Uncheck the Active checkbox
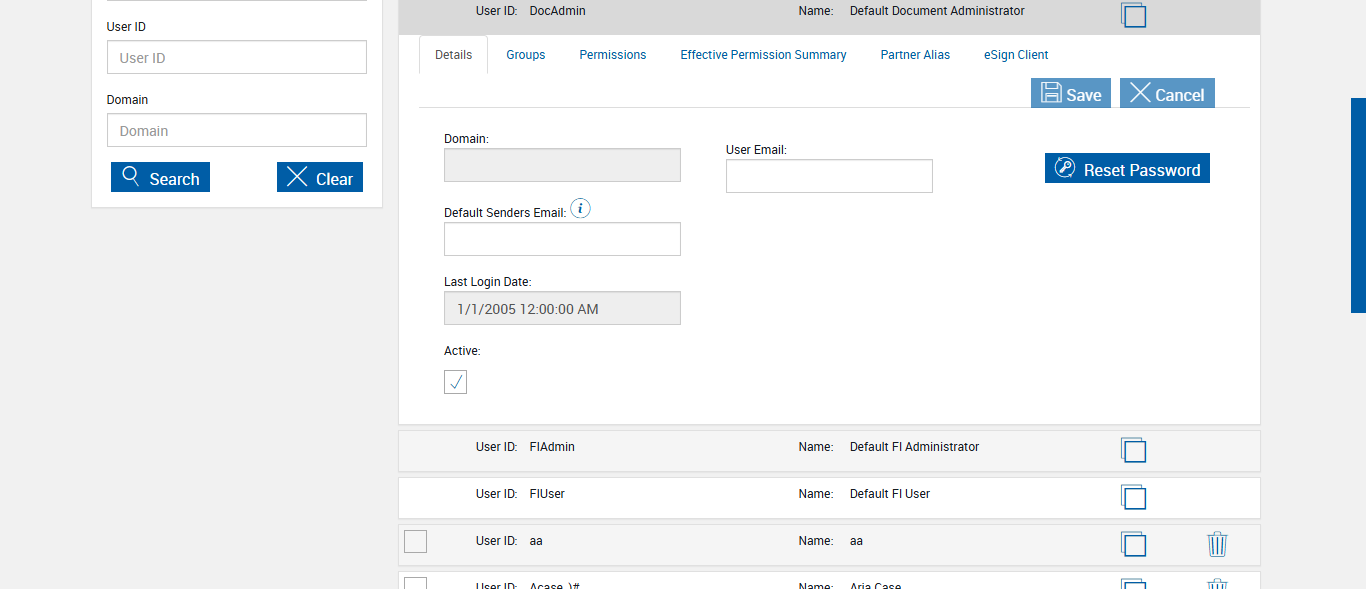Viewport: 1366px width, 589px height. coord(455,382)
